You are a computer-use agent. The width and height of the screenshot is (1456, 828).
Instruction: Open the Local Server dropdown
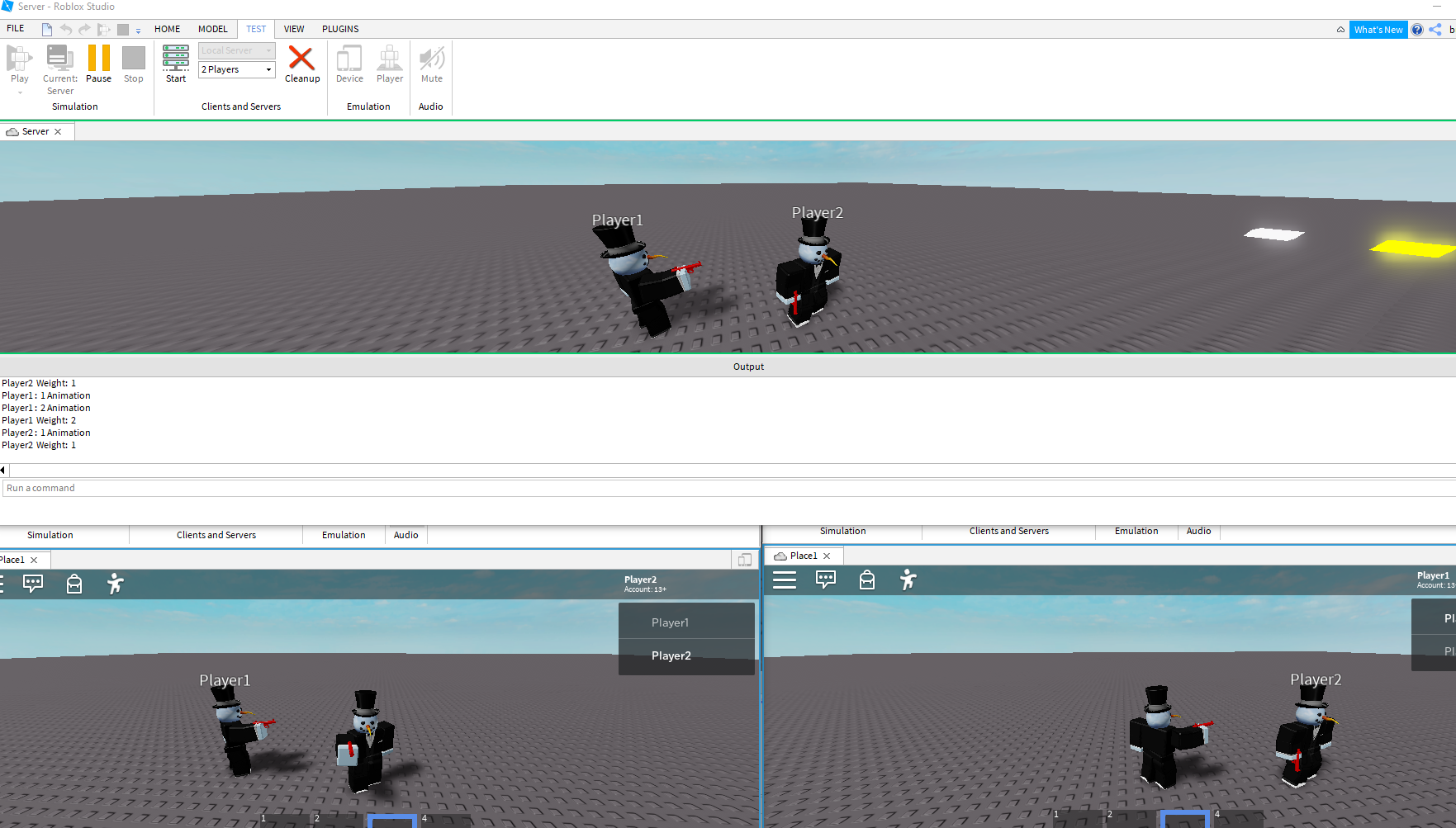click(237, 50)
